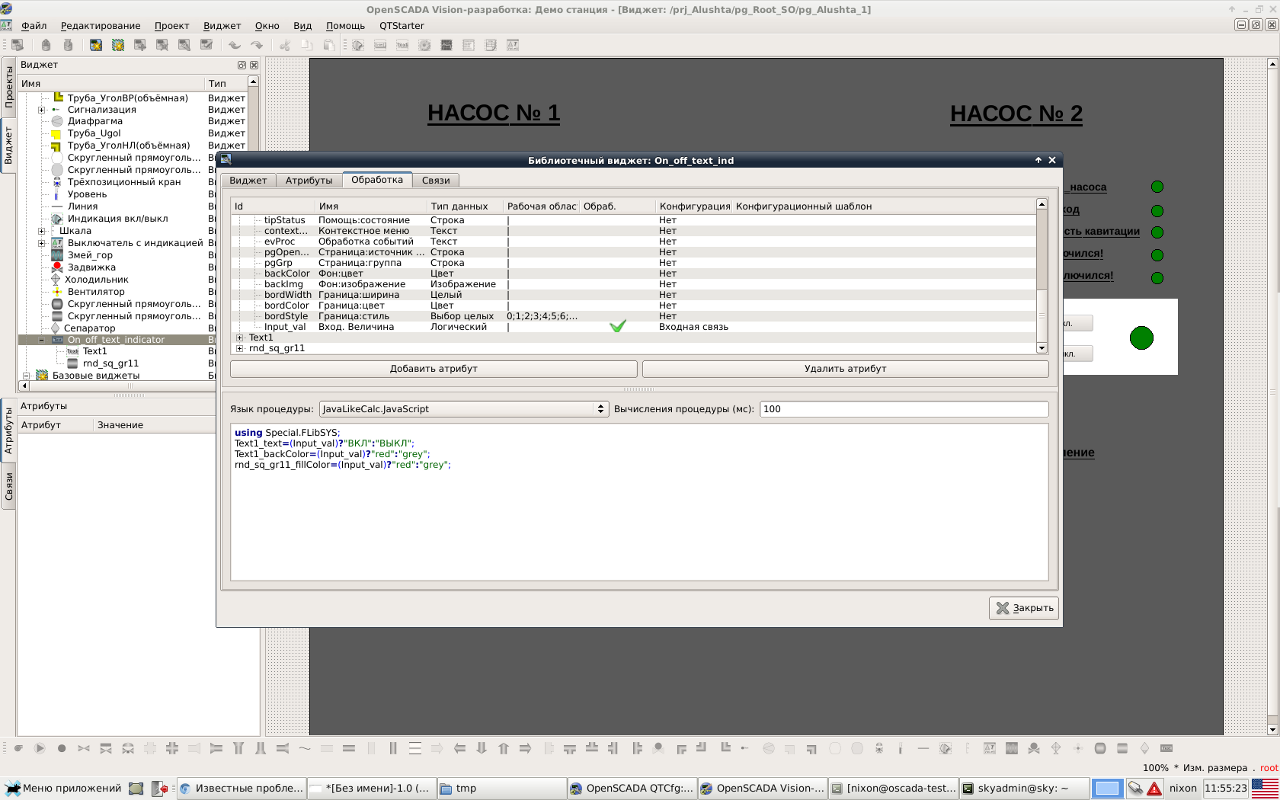Toggle the green checkmark on Input_val row
This screenshot has width=1280, height=800.
click(618, 327)
